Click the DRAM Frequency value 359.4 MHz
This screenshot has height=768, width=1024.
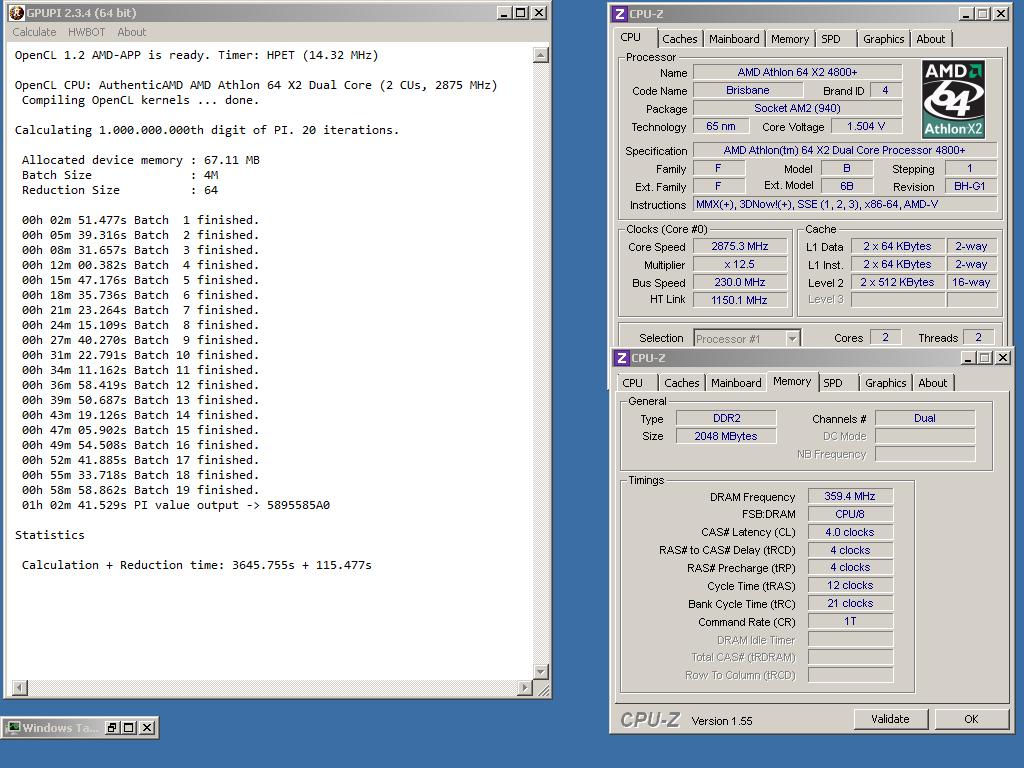850,496
